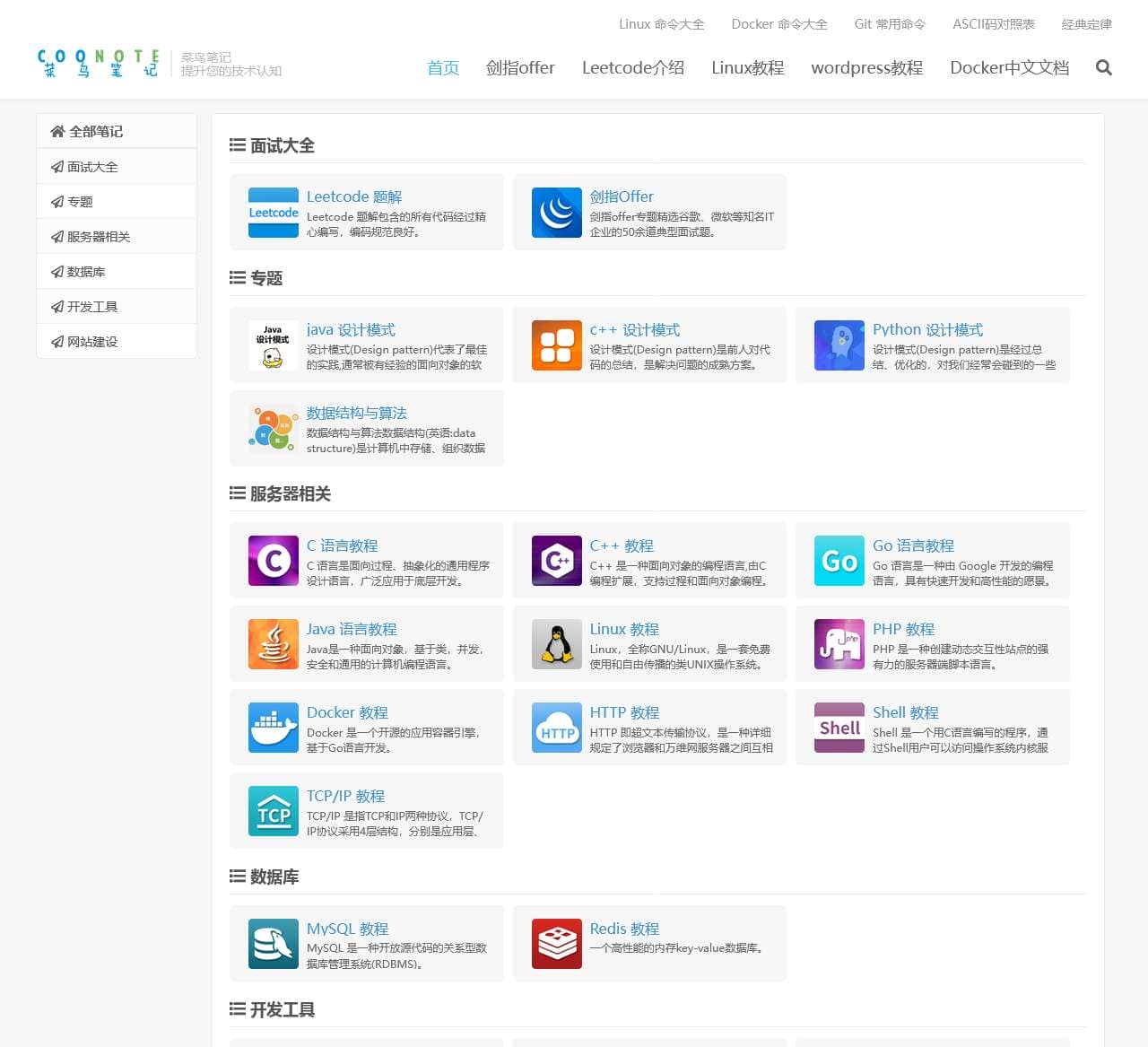This screenshot has height=1047, width=1148.
Task: Click the Redis 教程 card title
Action: coord(624,929)
